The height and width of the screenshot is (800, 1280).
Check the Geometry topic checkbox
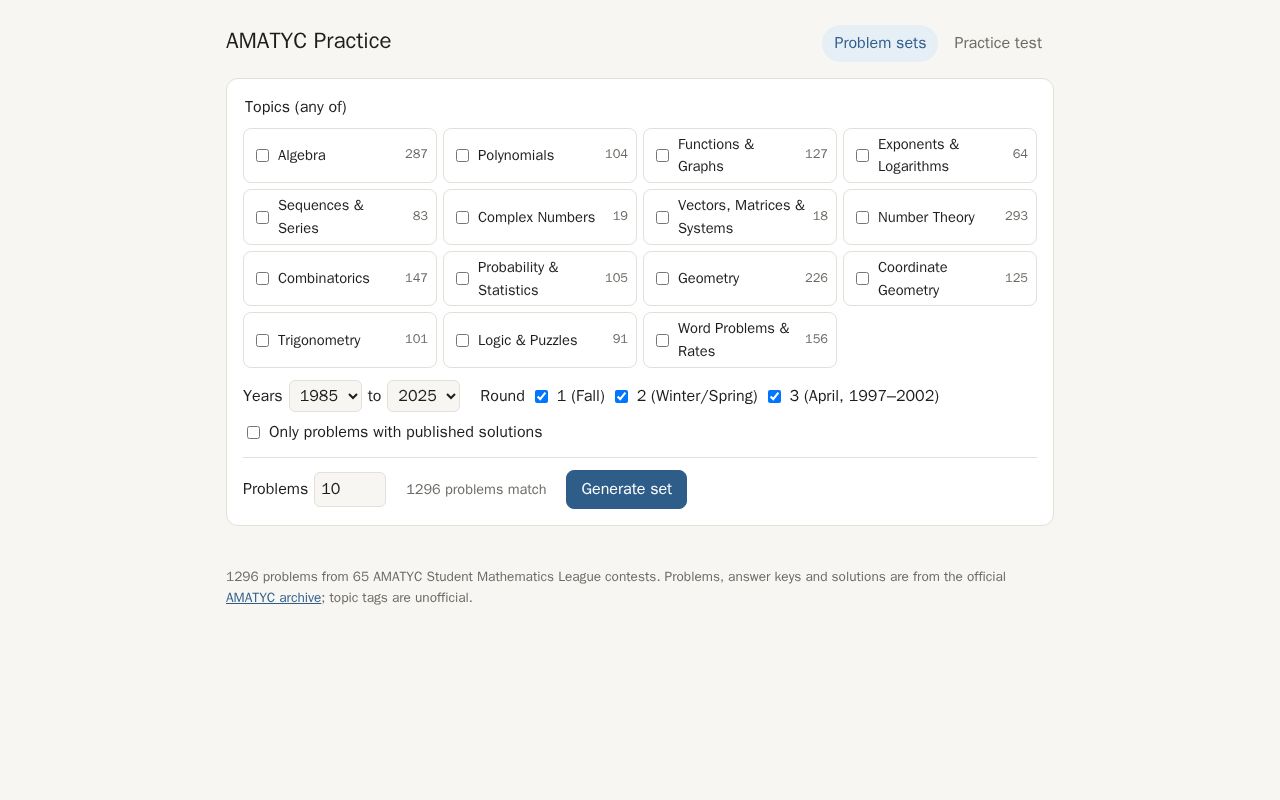click(x=662, y=278)
